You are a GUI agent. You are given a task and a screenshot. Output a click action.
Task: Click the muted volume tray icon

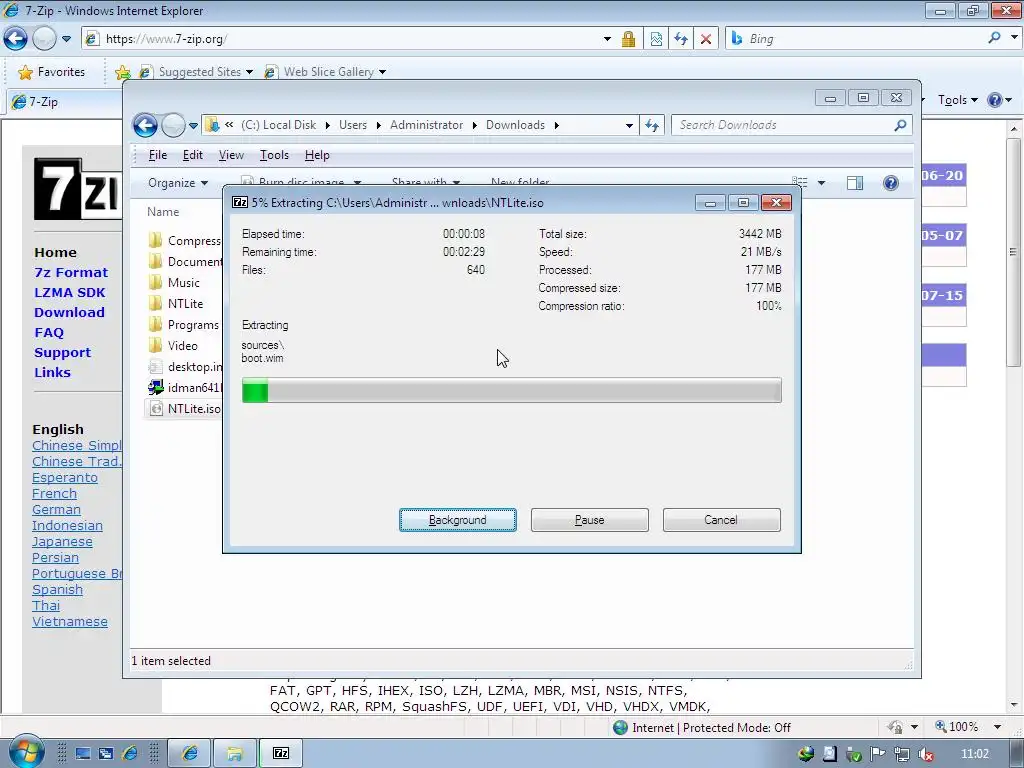pyautogui.click(x=925, y=754)
